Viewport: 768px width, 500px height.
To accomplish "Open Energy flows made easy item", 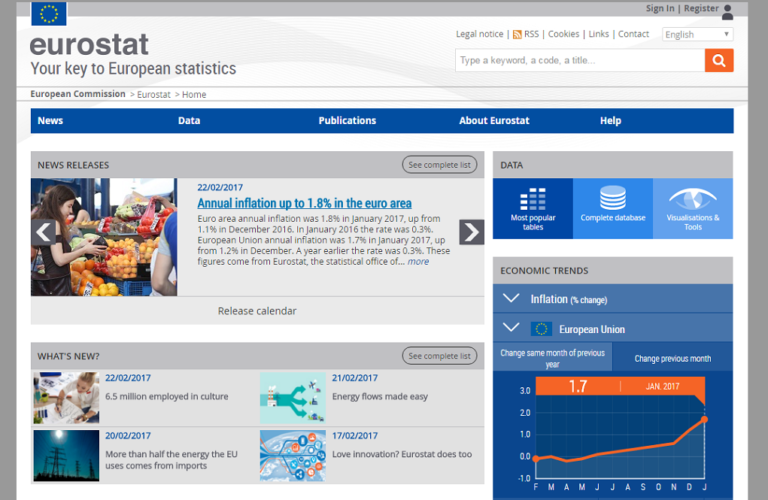I will click(380, 397).
